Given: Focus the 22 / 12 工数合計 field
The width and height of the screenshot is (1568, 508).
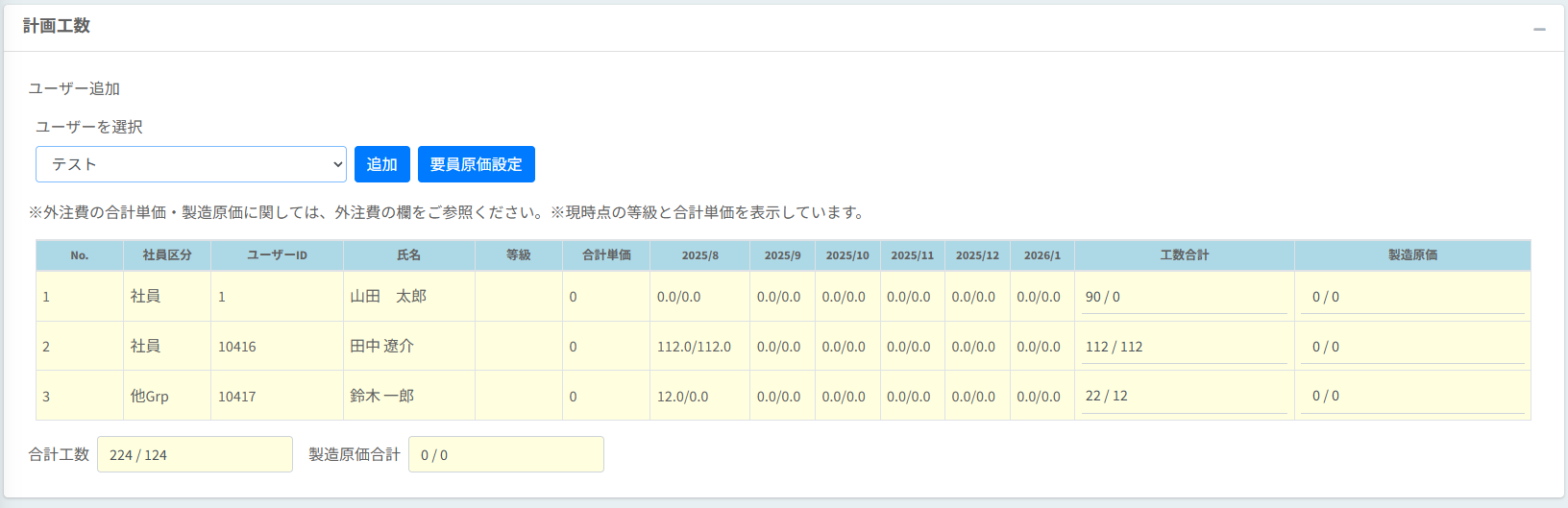Looking at the screenshot, I should point(1184,397).
